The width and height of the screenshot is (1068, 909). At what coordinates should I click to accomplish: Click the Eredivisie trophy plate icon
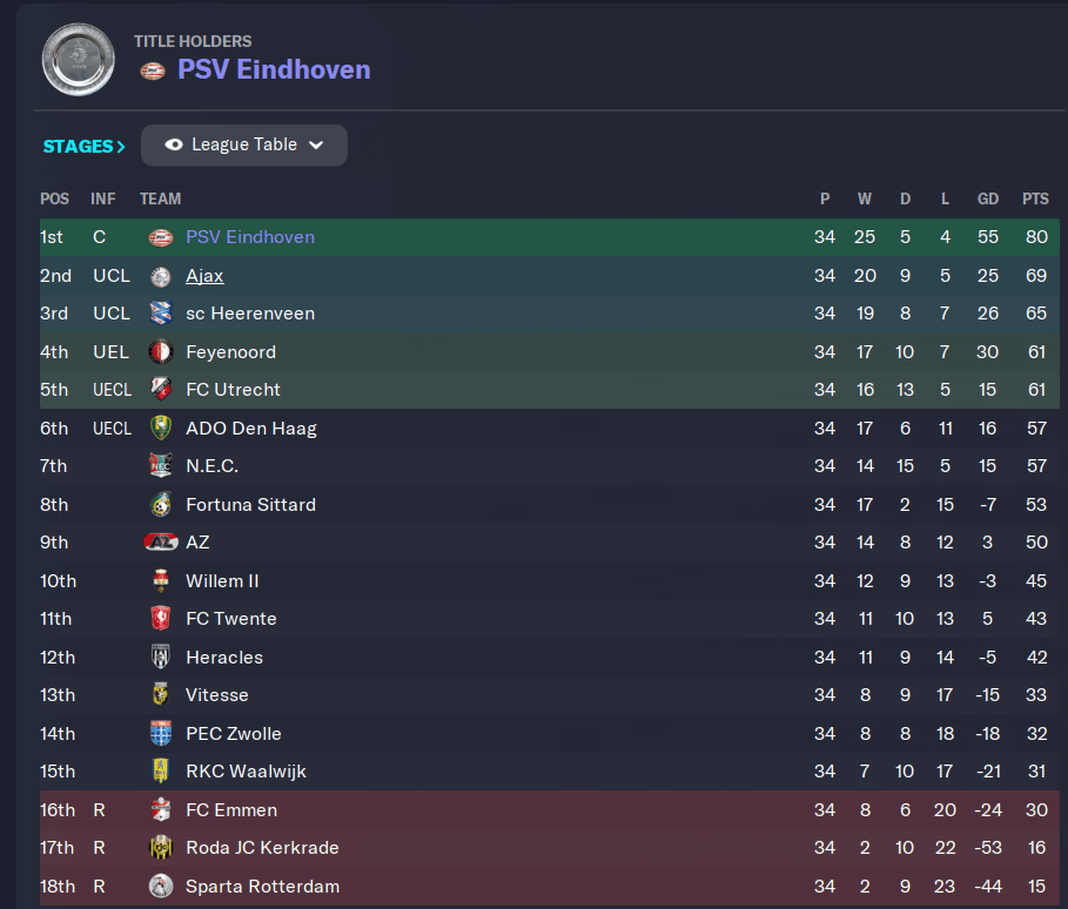tap(78, 59)
